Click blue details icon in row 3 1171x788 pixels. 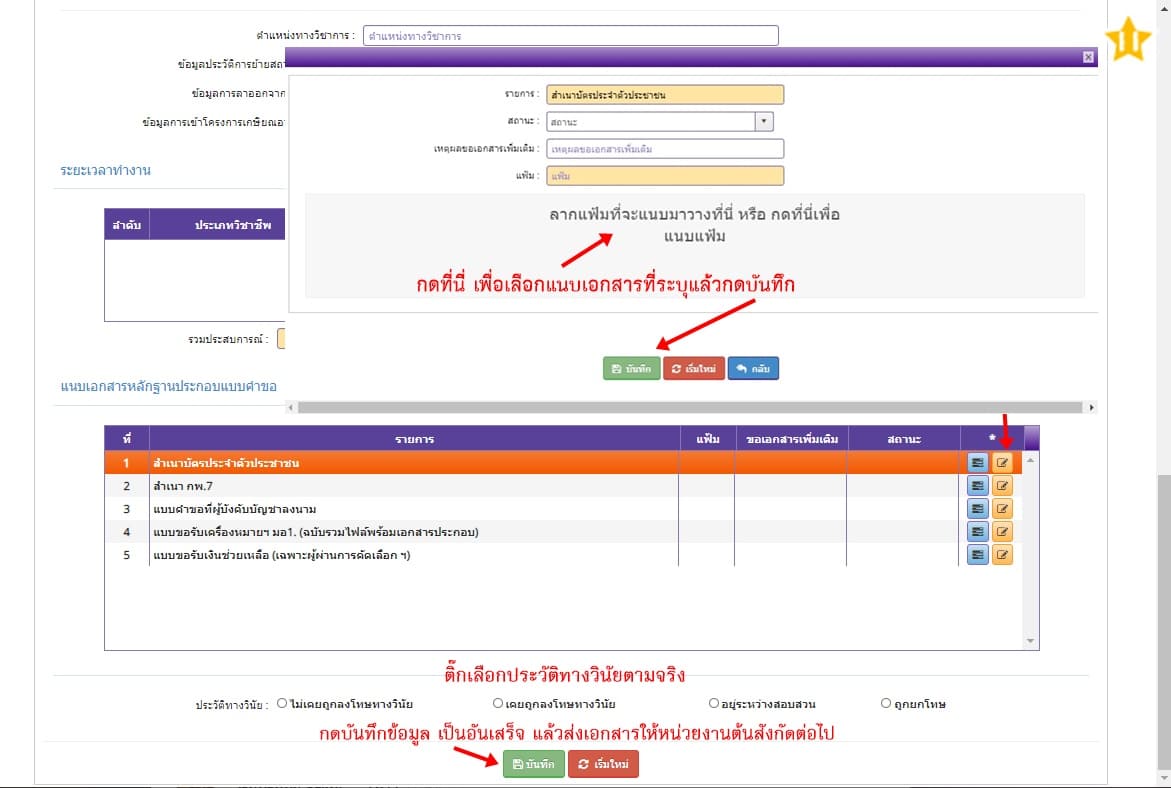pyautogui.click(x=978, y=508)
